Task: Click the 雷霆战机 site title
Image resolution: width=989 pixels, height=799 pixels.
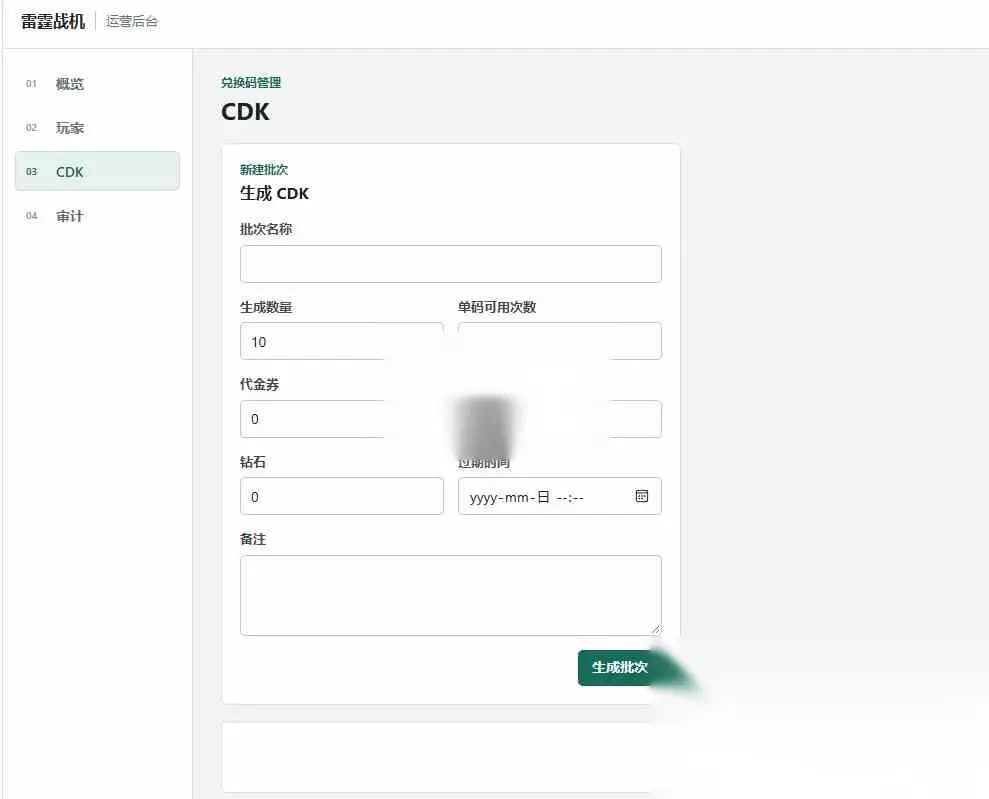Action: 53,21
